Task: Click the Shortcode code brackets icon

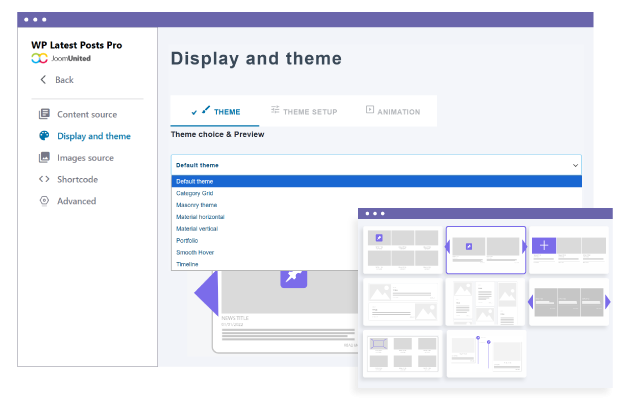Action: coord(43,180)
